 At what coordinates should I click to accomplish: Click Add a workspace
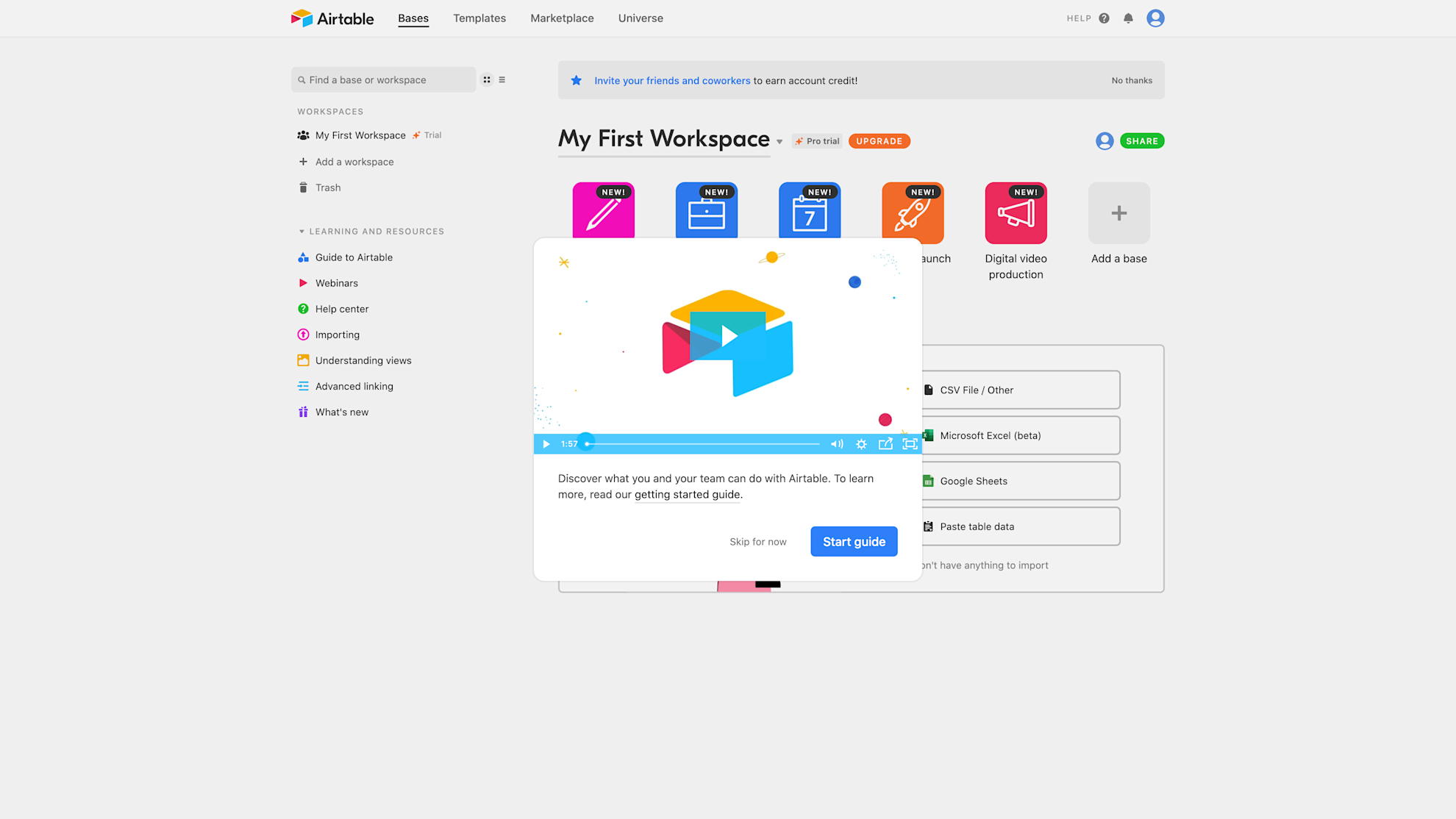point(354,162)
